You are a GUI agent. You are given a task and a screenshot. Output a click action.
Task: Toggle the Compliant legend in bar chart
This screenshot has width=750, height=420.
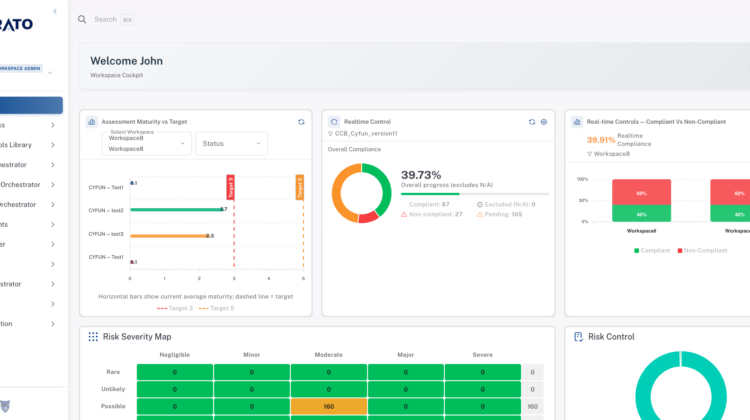[x=653, y=251]
